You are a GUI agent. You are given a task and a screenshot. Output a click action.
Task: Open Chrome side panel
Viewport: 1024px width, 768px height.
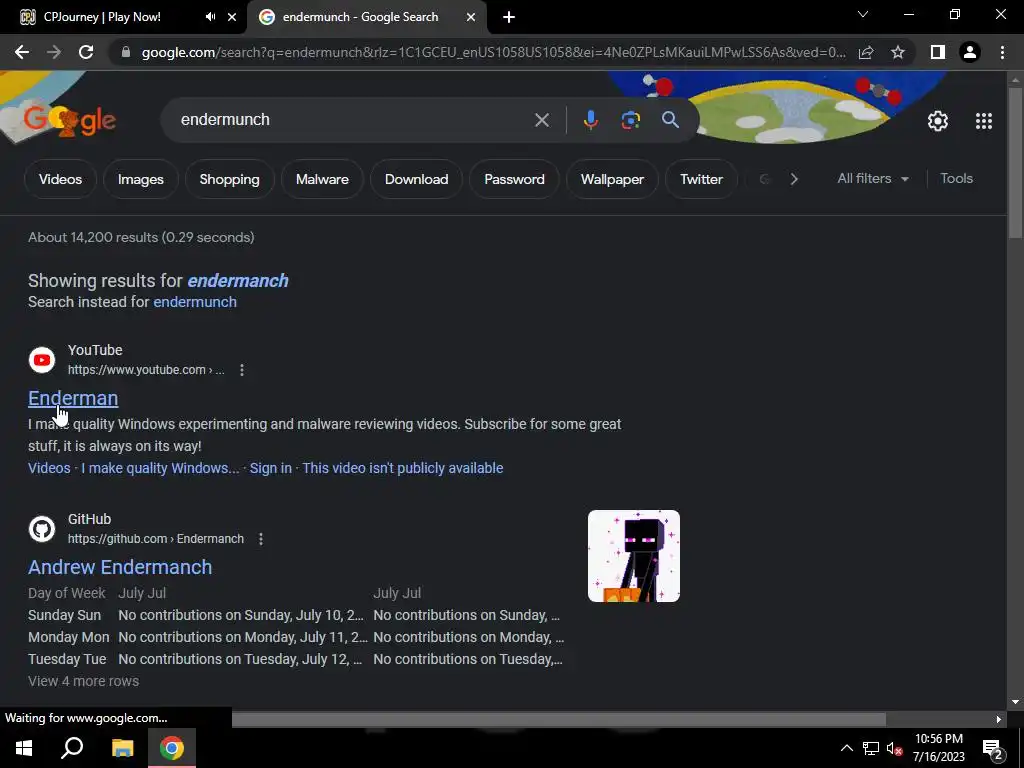pyautogui.click(x=938, y=52)
